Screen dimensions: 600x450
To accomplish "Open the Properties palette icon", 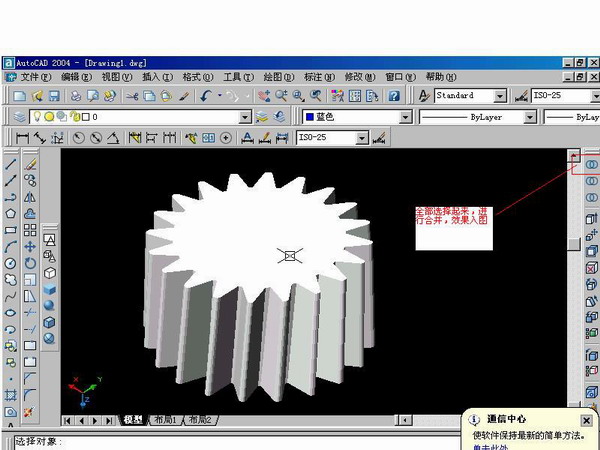I will click(x=338, y=95).
